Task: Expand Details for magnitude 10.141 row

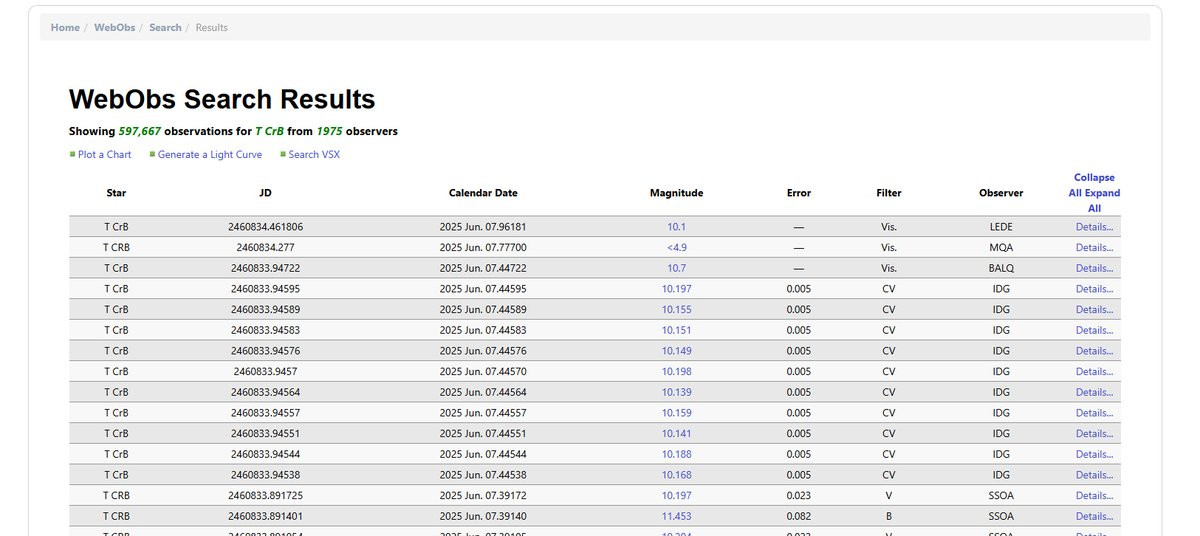Action: tap(1094, 433)
